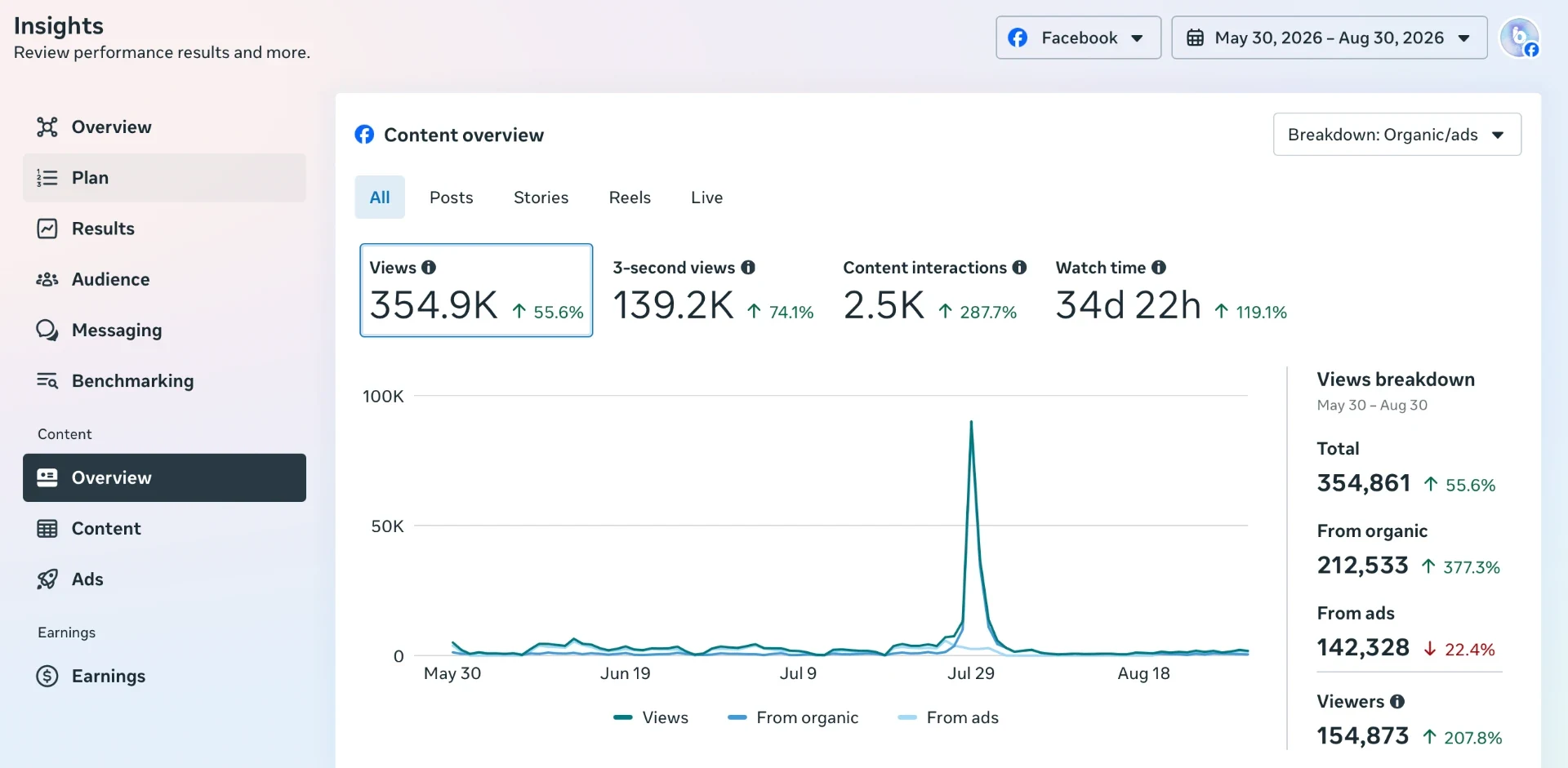Click the Watch time info icon

(1159, 267)
